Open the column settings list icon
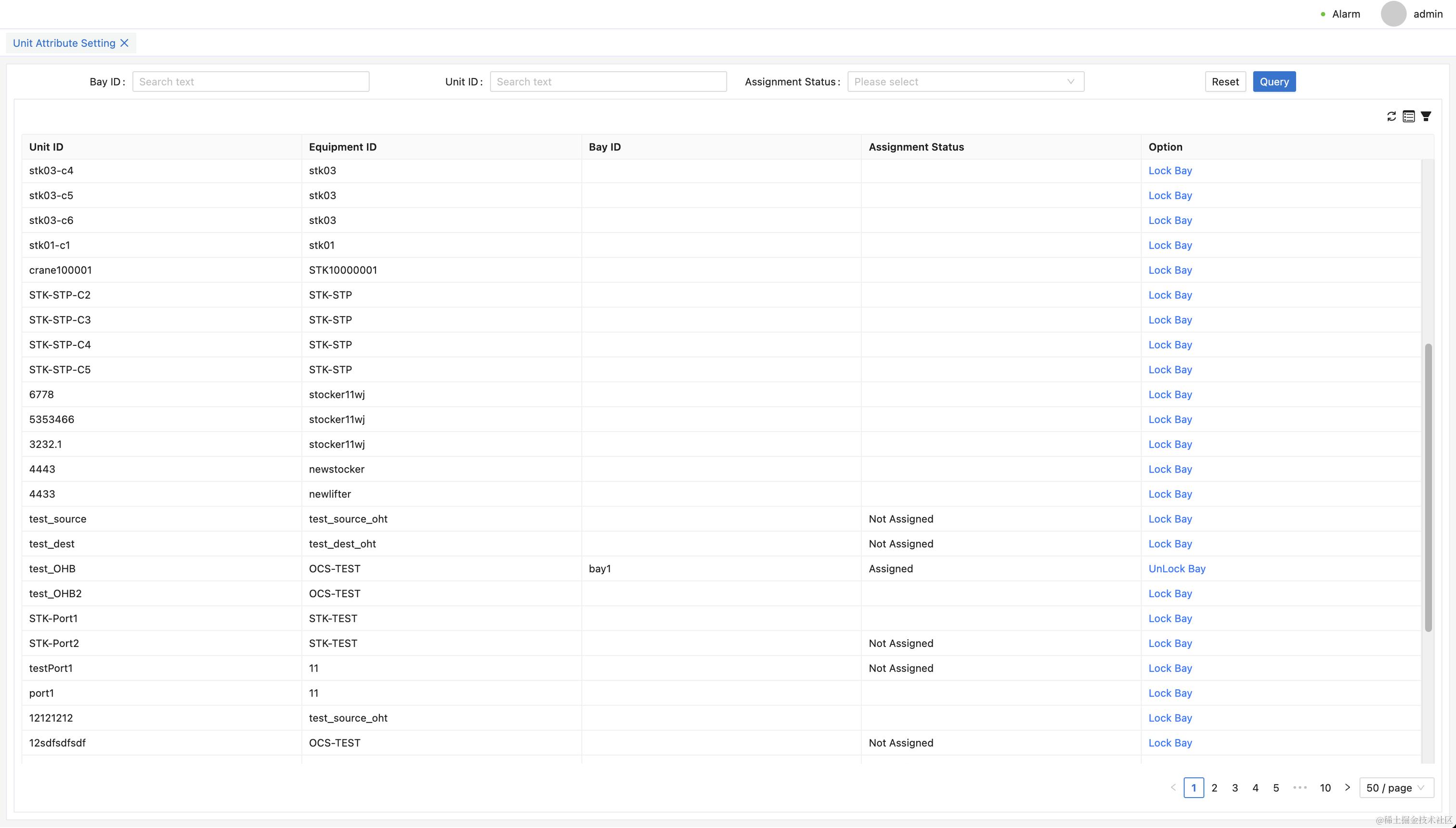 click(1408, 117)
